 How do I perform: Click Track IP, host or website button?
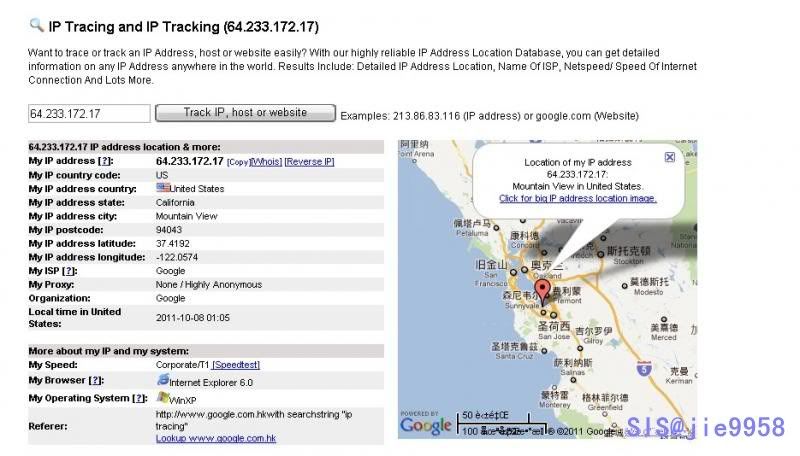(245, 113)
